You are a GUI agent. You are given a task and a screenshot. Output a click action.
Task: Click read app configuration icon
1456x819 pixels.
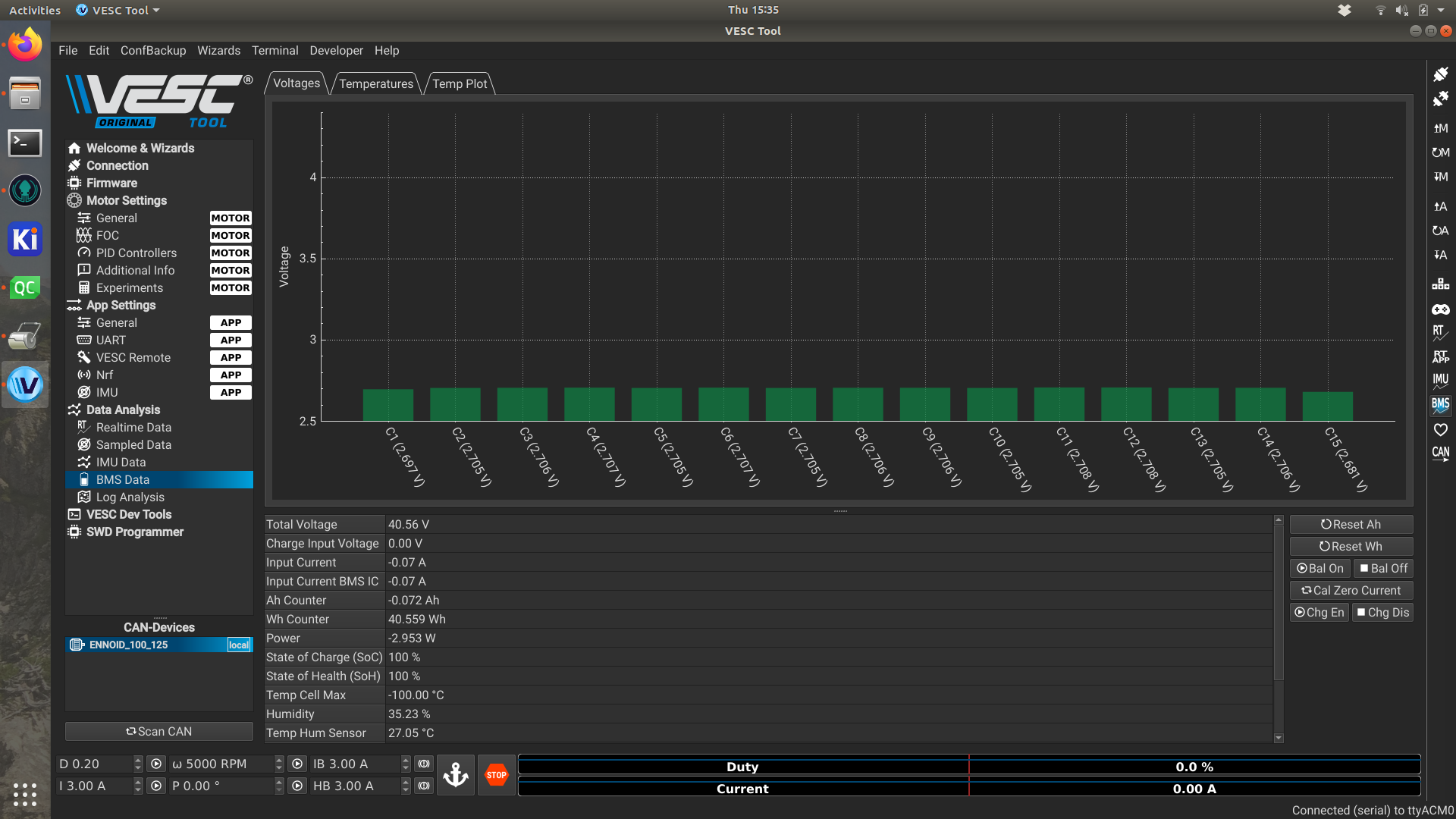tap(1440, 206)
